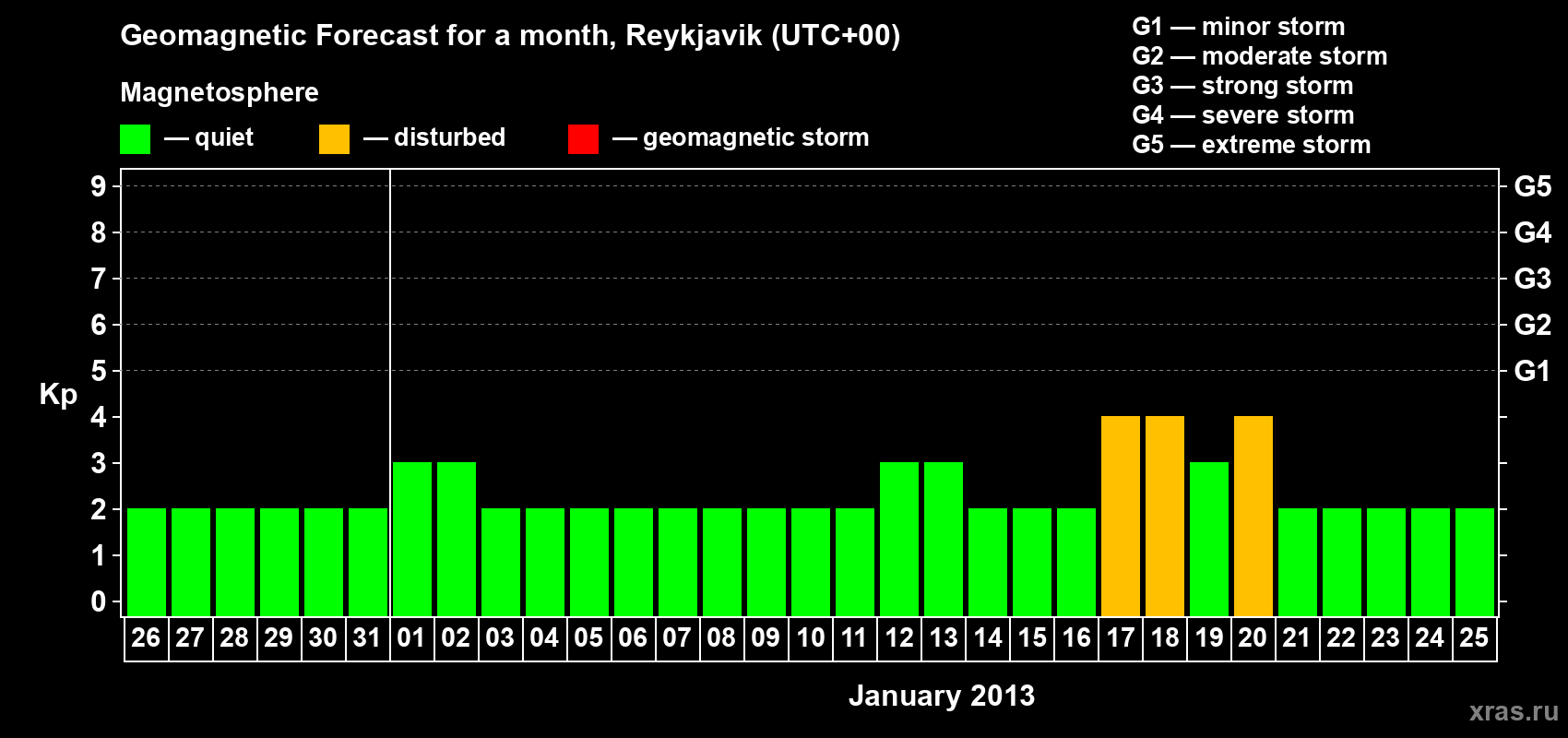Click date label 01
Screen dimensions: 1568x738
click(x=411, y=637)
